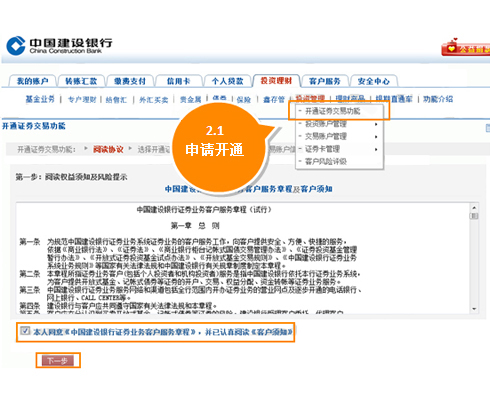Switch to the 安全中心 tab

pyautogui.click(x=374, y=81)
